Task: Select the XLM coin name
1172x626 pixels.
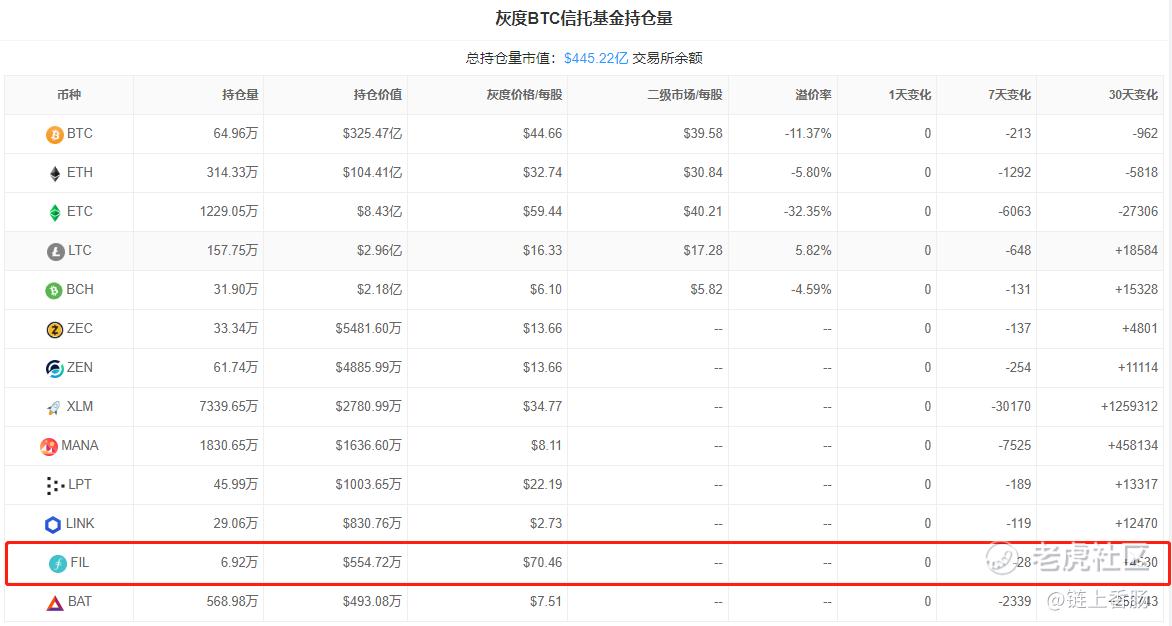Action: (80, 406)
